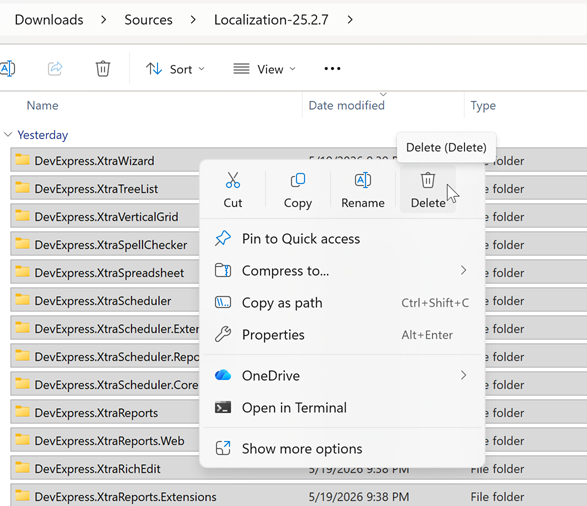
Task: Click the DevExpress.XtraVerticalGrid folder icon
Action: [x=22, y=216]
